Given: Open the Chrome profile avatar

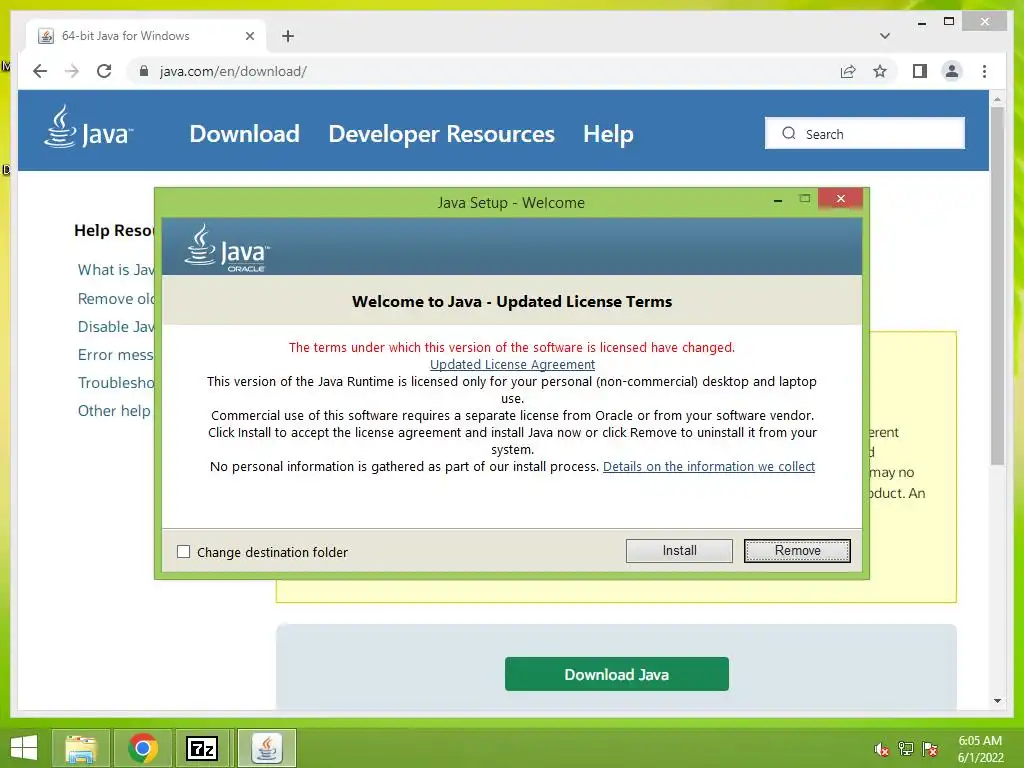Looking at the screenshot, I should coord(952,71).
